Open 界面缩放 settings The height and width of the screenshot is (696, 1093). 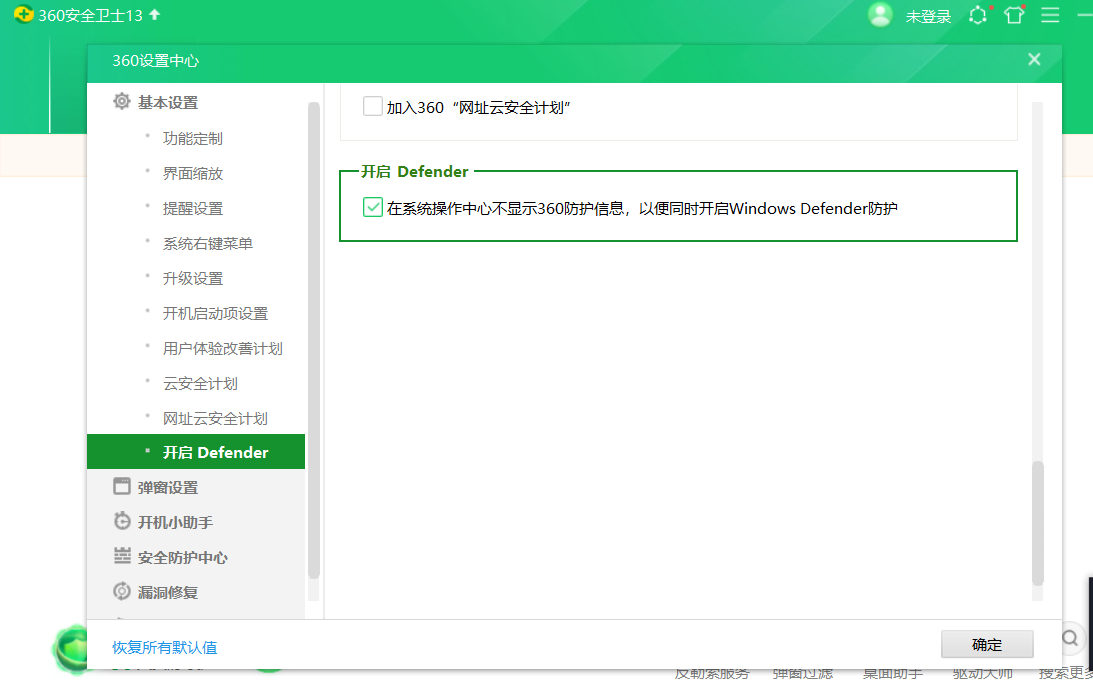click(x=193, y=174)
